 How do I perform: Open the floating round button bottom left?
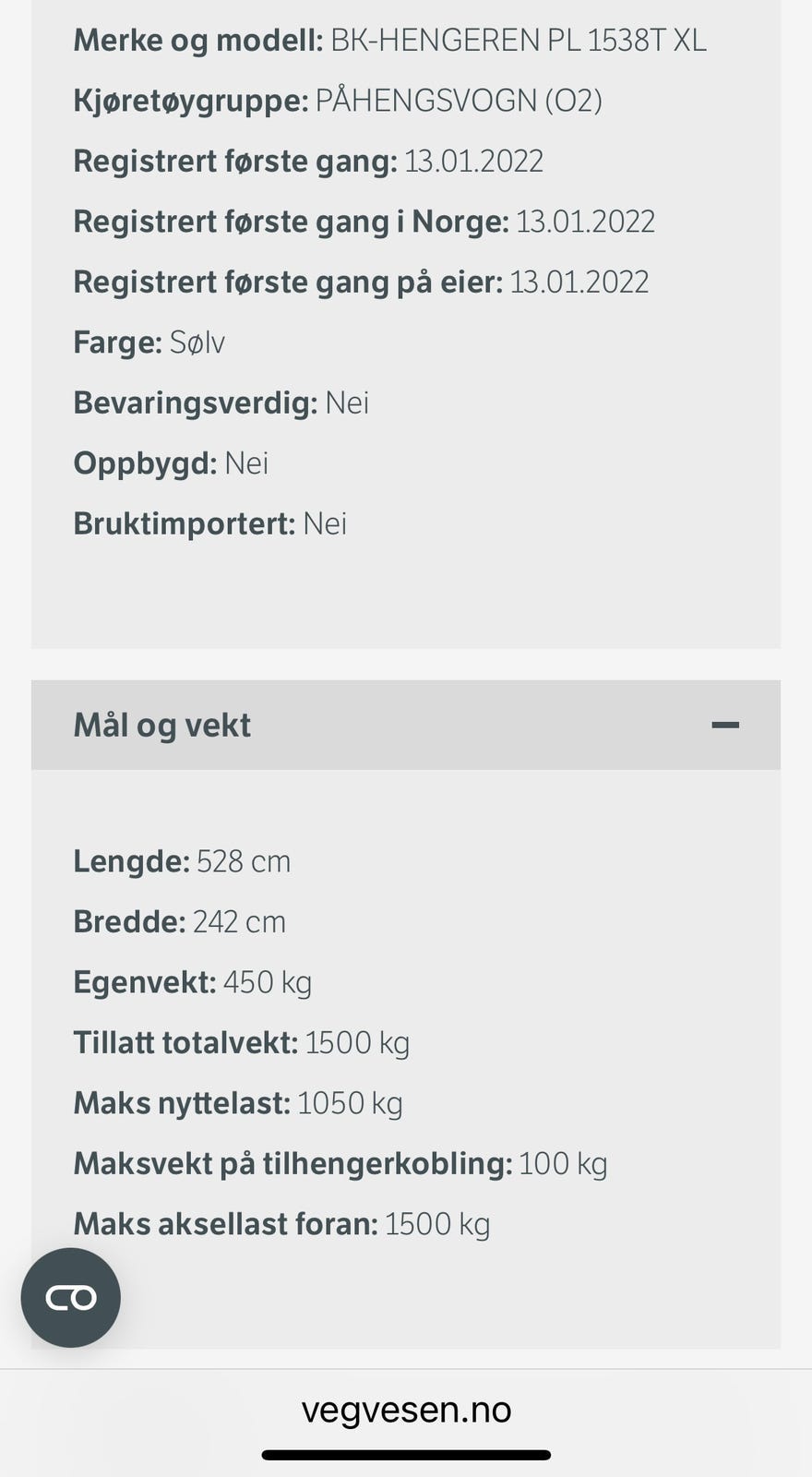[x=71, y=1297]
